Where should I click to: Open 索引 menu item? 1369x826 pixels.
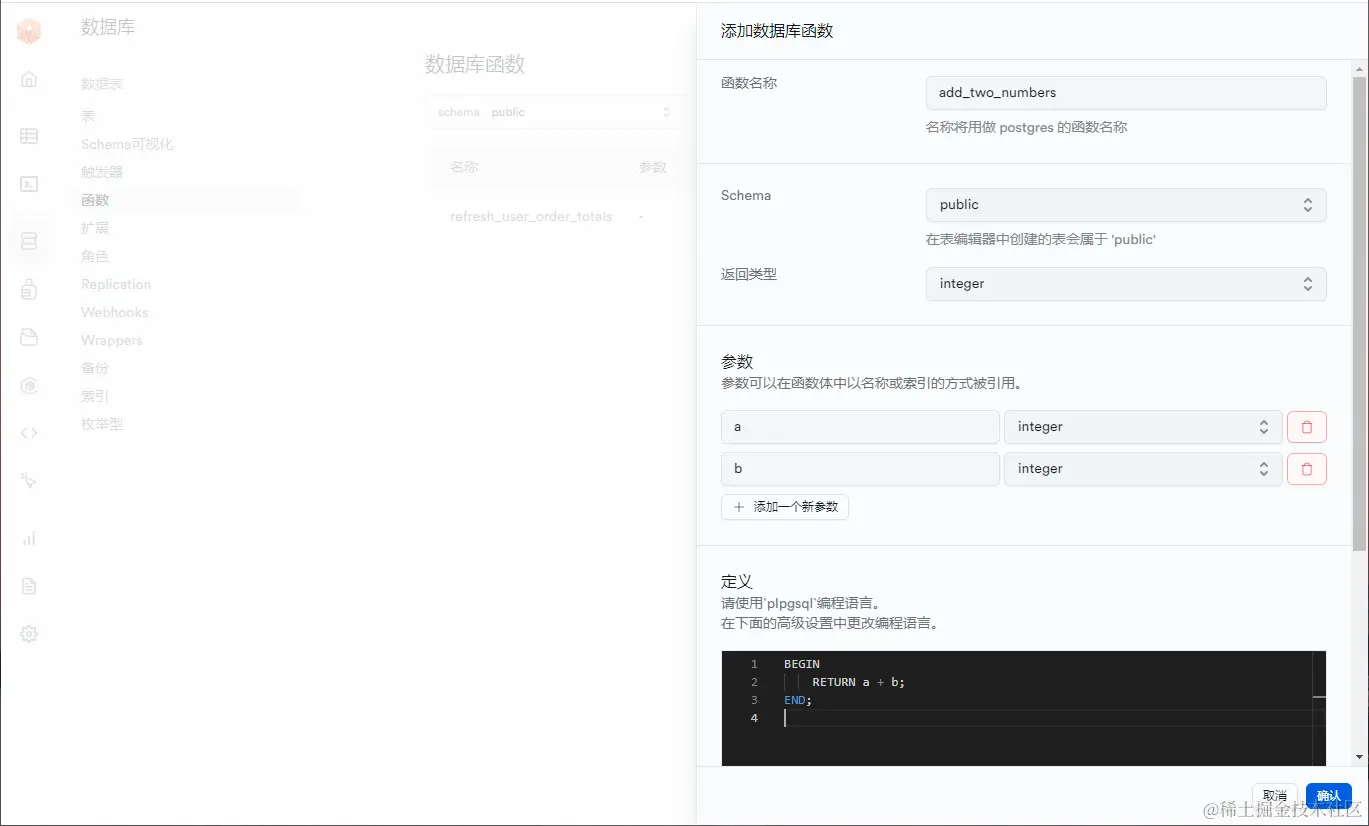pos(95,396)
